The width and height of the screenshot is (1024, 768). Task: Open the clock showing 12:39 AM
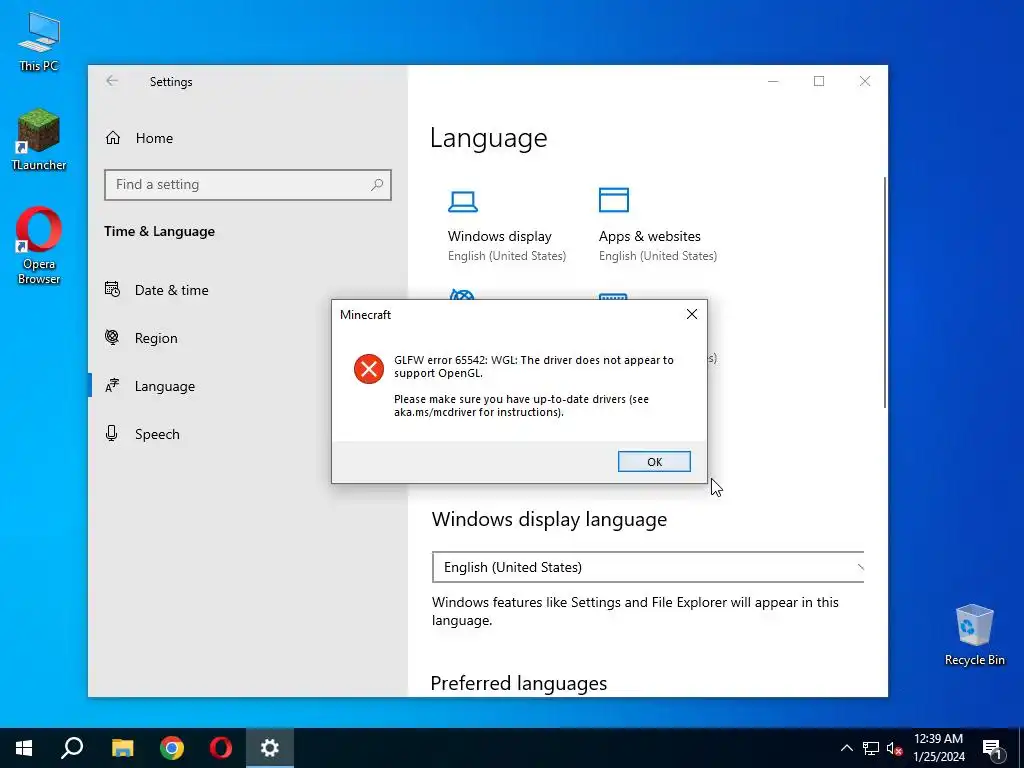click(x=938, y=748)
